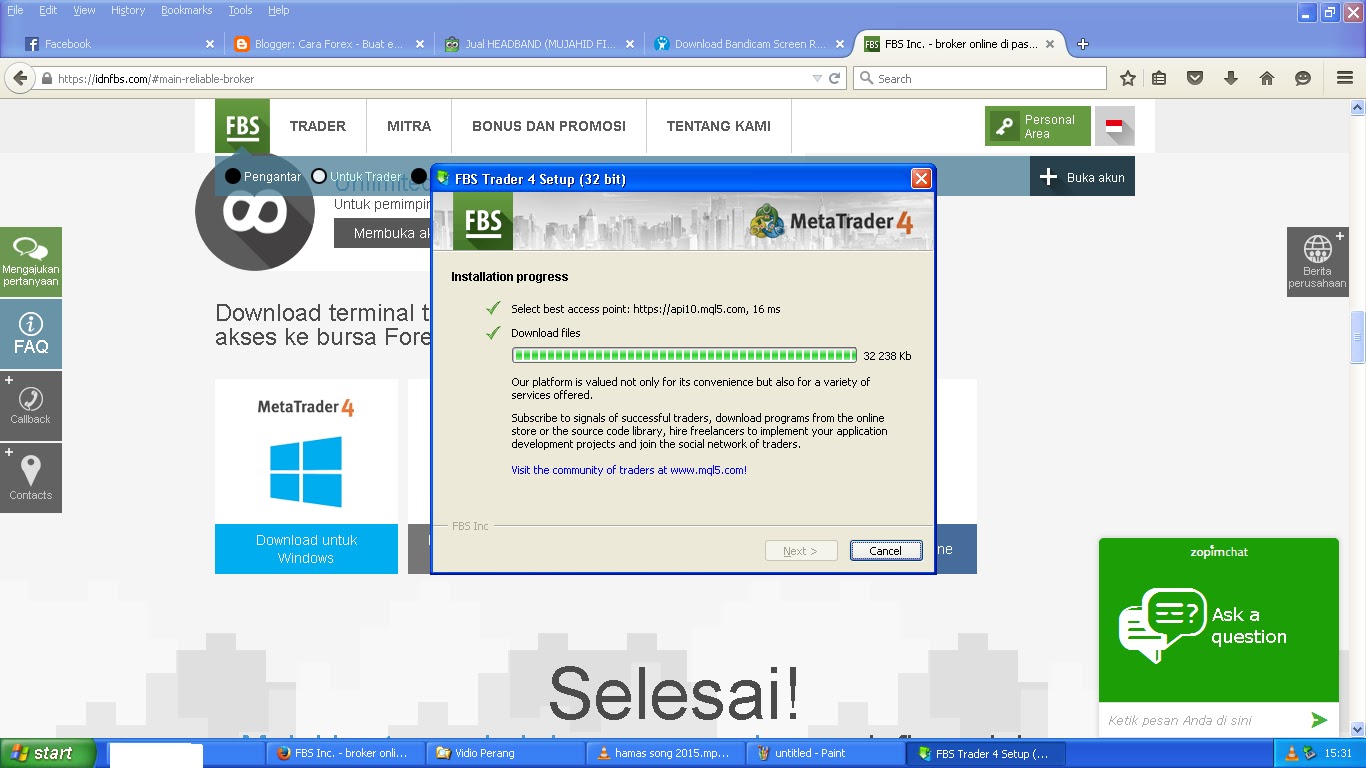The height and width of the screenshot is (768, 1366).
Task: Click the VLC cone tray icon
Action: pyautogui.click(x=1291, y=753)
